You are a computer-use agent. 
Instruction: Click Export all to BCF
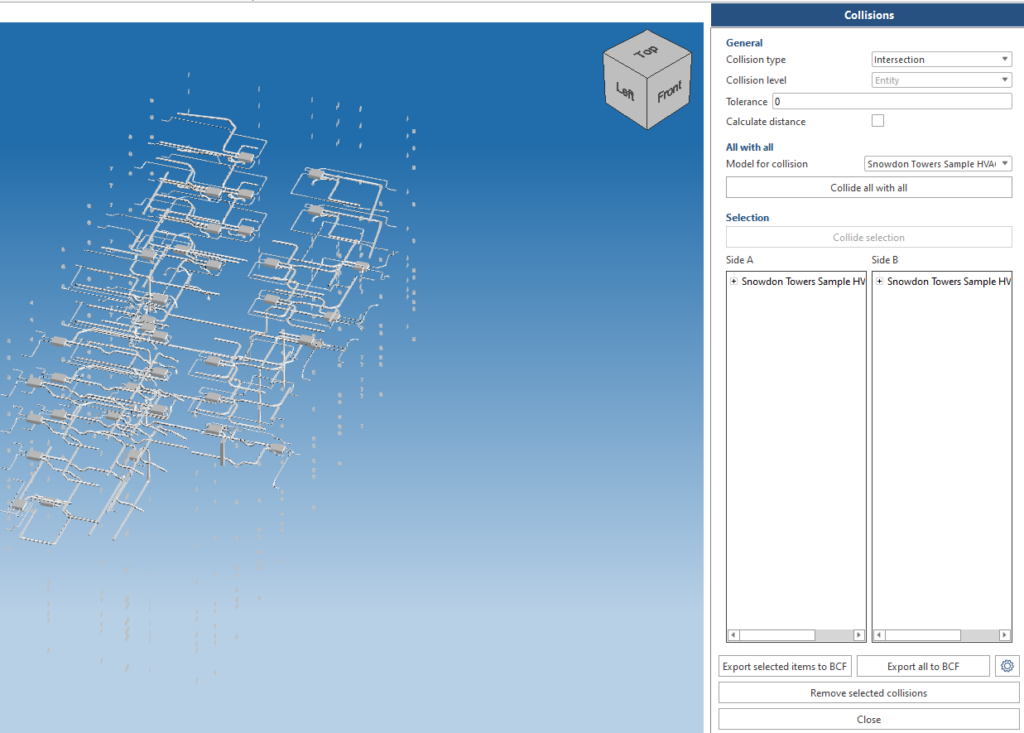[922, 665]
